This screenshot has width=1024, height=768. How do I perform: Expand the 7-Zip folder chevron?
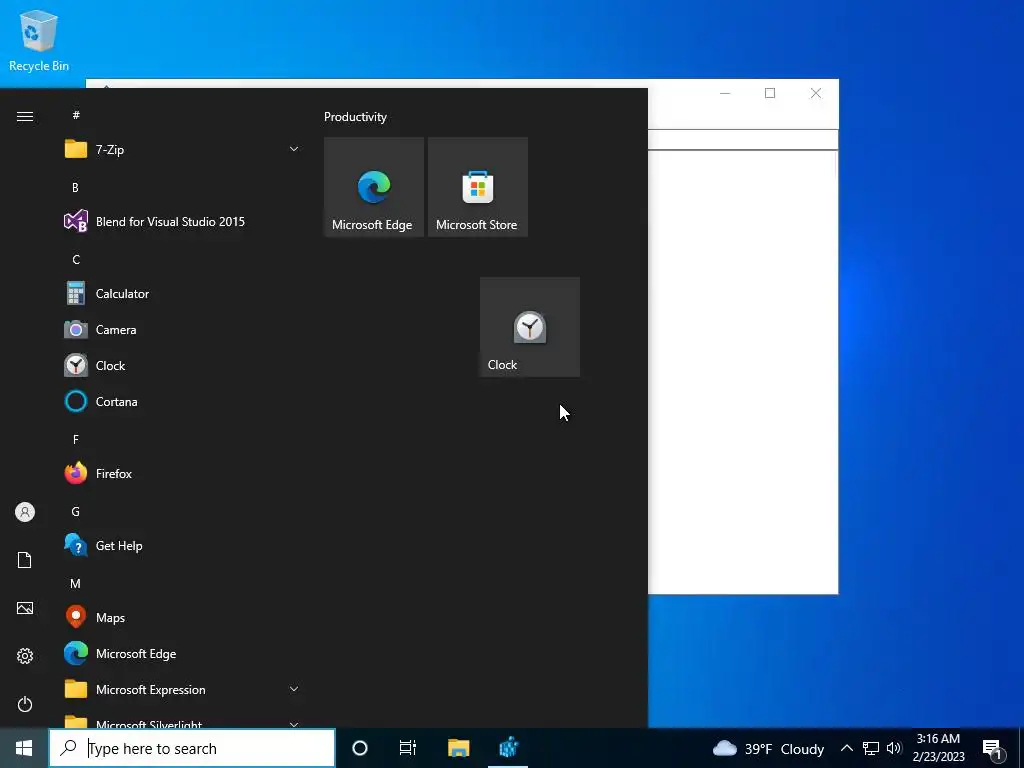pyautogui.click(x=294, y=150)
